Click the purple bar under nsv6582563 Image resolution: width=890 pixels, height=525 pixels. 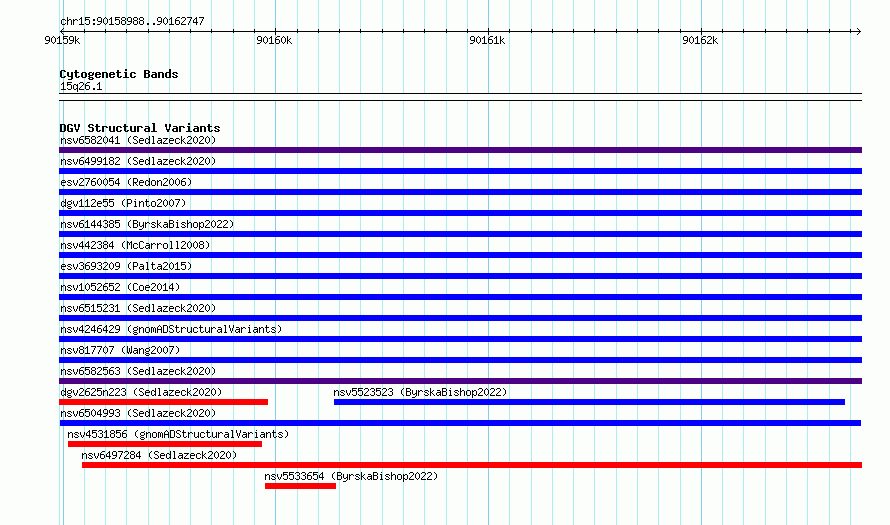tap(460, 381)
